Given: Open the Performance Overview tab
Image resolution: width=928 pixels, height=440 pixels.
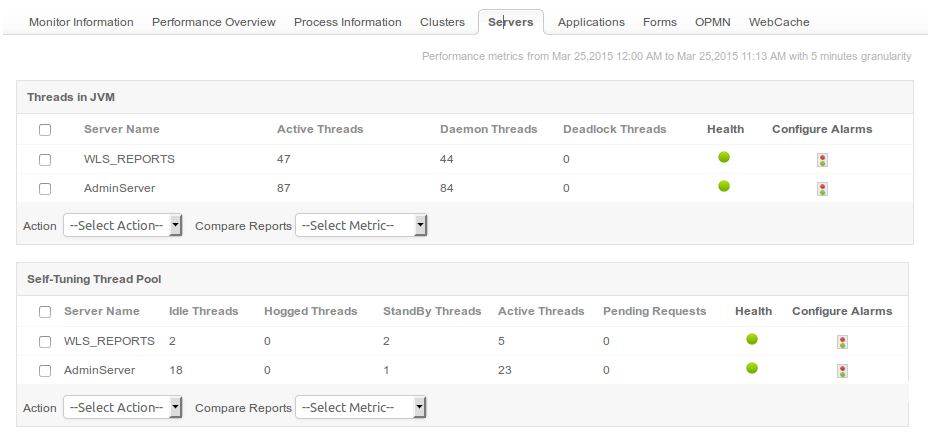Looking at the screenshot, I should [213, 22].
